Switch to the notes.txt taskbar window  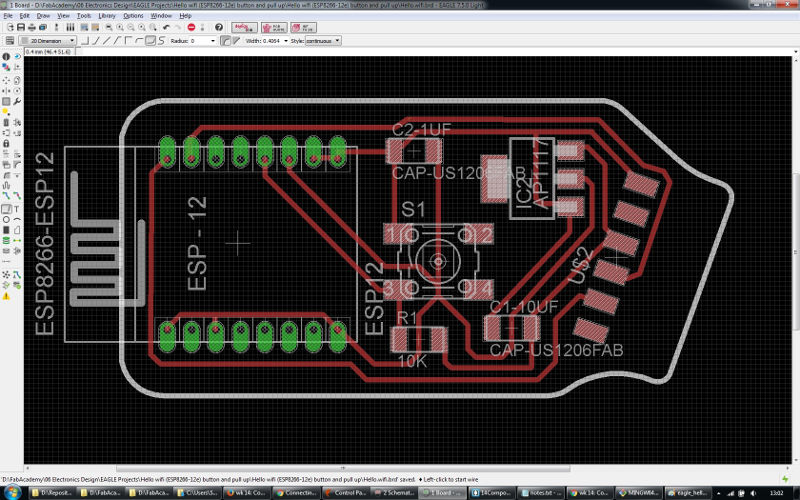click(x=541, y=493)
